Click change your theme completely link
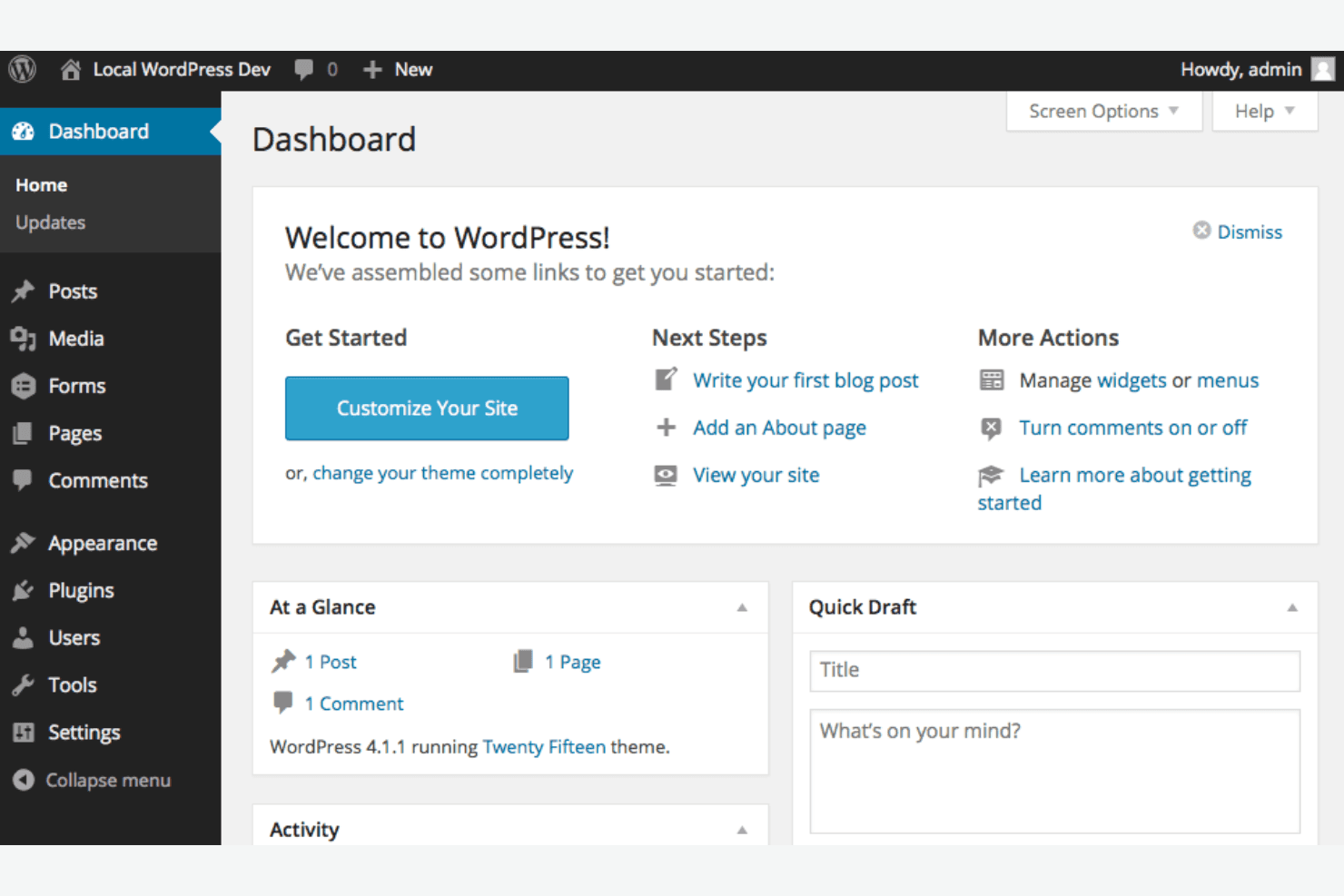This screenshot has width=1344, height=896. (443, 473)
